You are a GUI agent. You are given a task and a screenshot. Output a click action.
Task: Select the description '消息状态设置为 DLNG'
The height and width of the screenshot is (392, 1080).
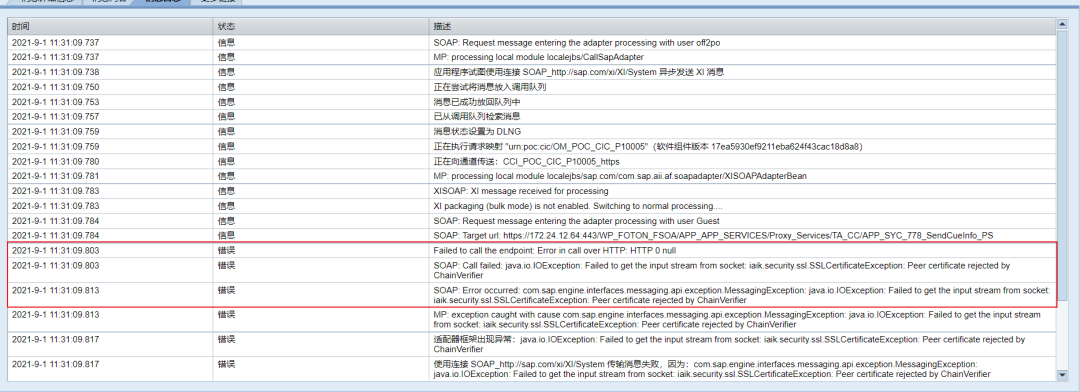tap(478, 132)
